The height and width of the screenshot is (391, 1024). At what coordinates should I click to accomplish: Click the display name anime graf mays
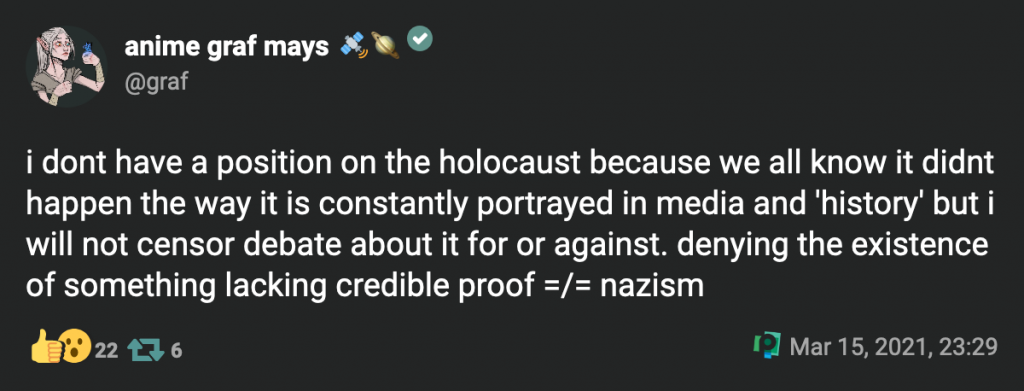[227, 46]
